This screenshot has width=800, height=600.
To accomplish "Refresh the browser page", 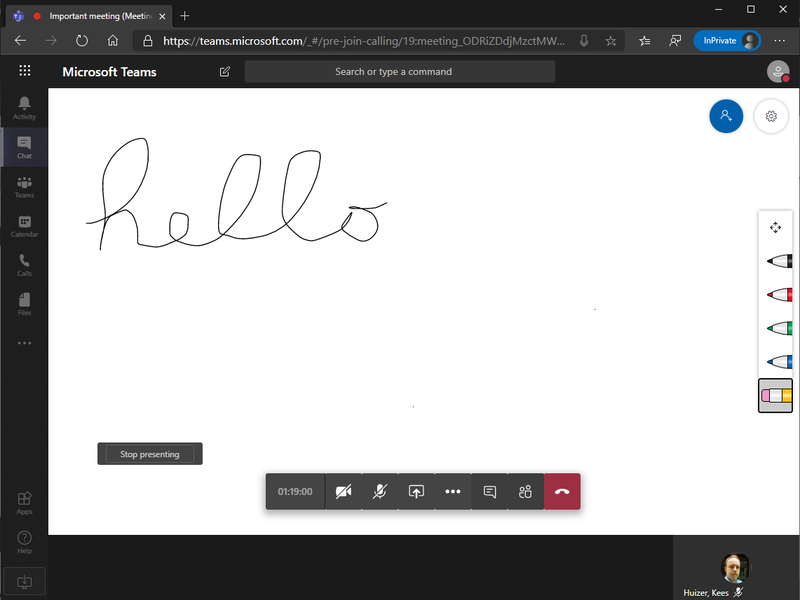I will (x=82, y=41).
